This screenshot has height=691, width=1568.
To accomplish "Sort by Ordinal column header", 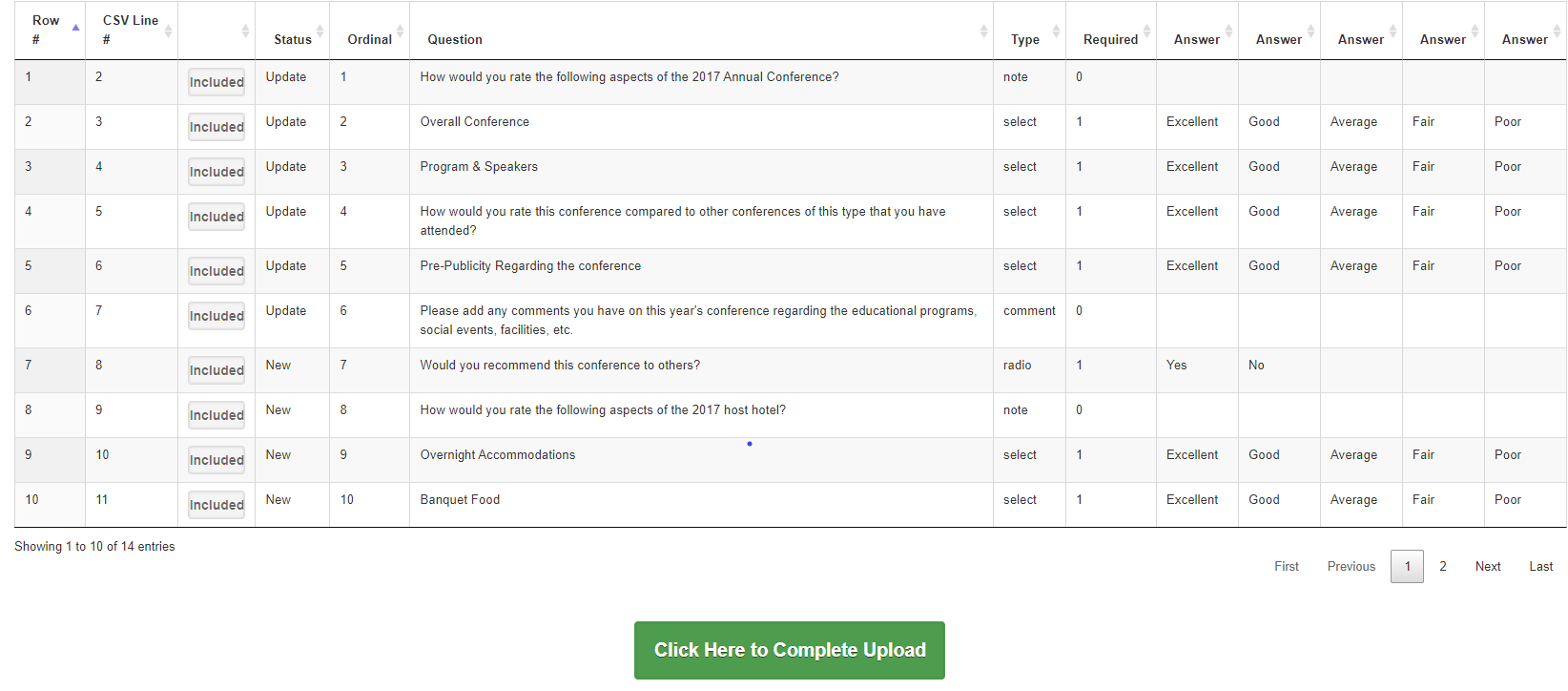I will tap(369, 39).
